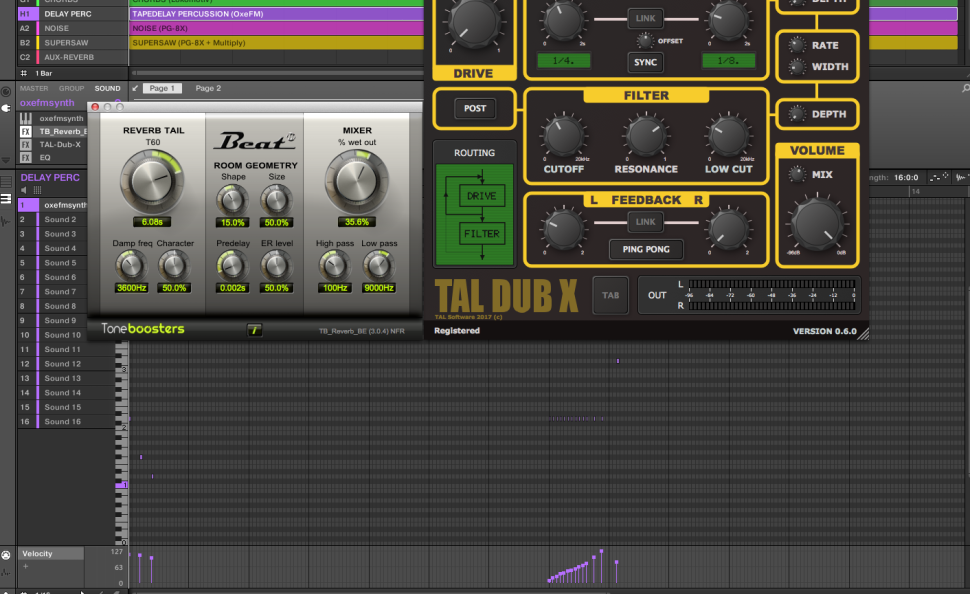Image resolution: width=970 pixels, height=594 pixels.
Task: Click the oxefmsynth keyboard instrument icon
Action: pos(25,118)
